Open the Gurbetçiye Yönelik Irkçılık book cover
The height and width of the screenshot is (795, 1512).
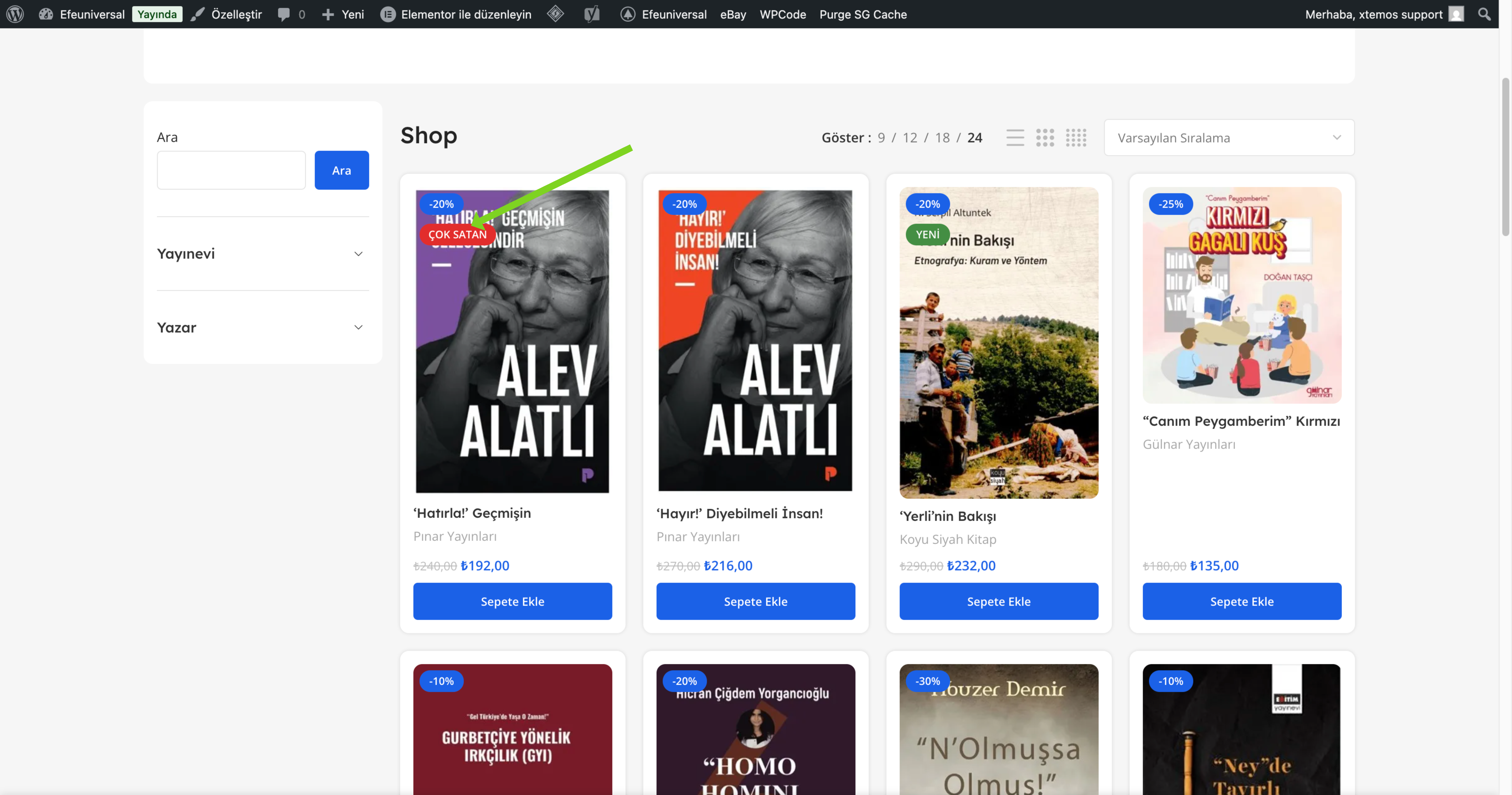(x=512, y=729)
